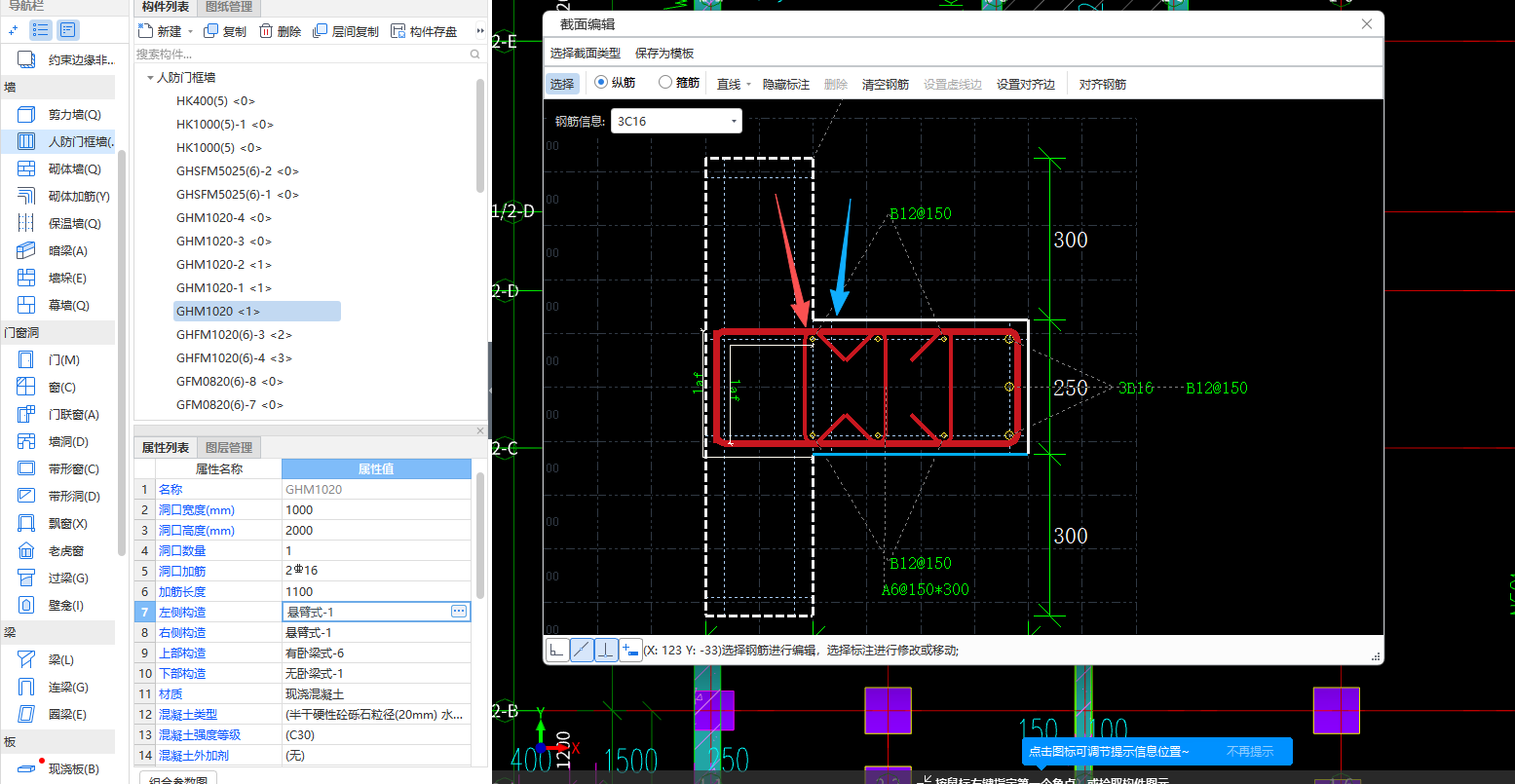Image resolution: width=1515 pixels, height=784 pixels.
Task: Click the 层间复制 copy between floors icon
Action: tap(320, 31)
